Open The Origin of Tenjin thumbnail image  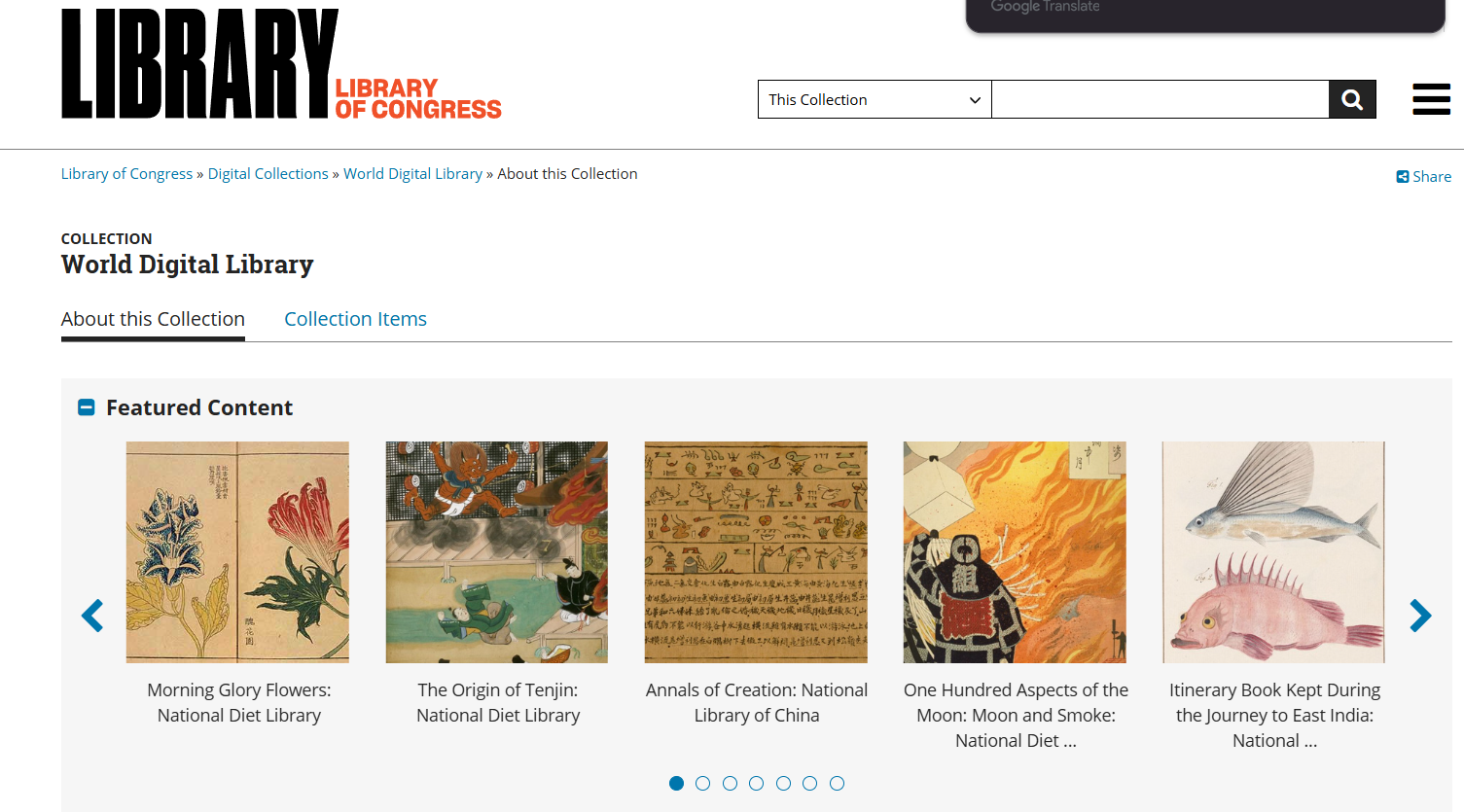(x=497, y=552)
